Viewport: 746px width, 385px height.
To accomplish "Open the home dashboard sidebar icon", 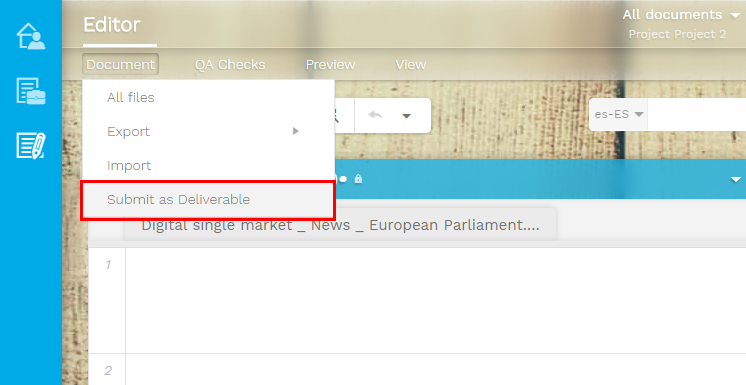I will 31,36.
